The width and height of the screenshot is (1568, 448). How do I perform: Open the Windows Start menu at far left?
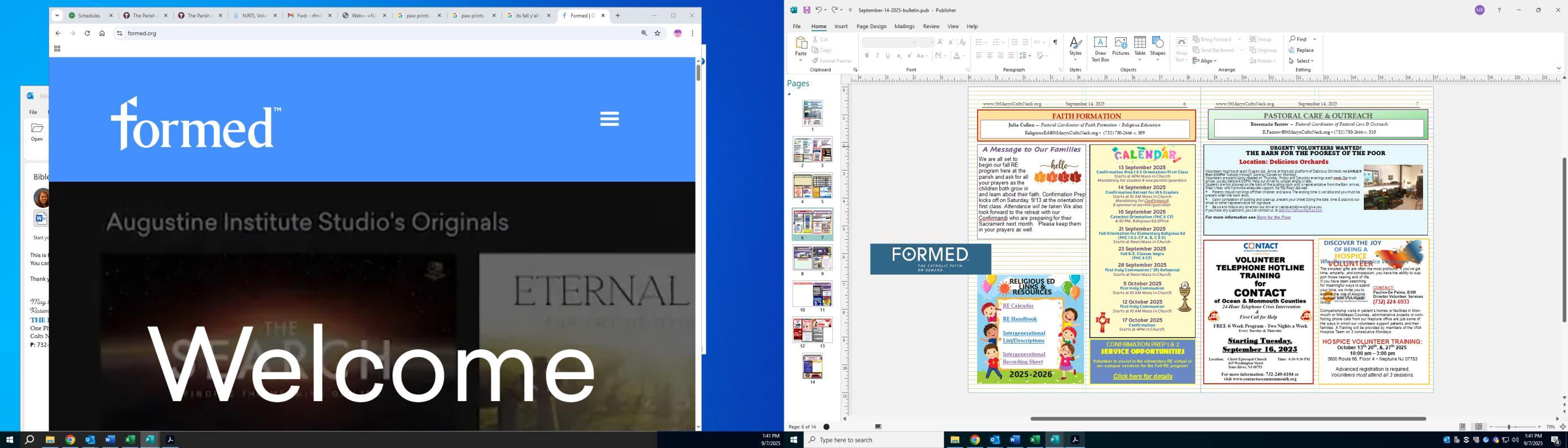pos(9,440)
